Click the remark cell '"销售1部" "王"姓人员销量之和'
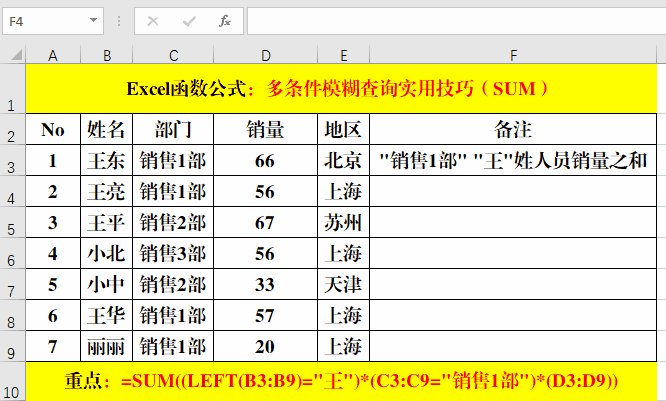This screenshot has height=401, width=666. [513, 160]
